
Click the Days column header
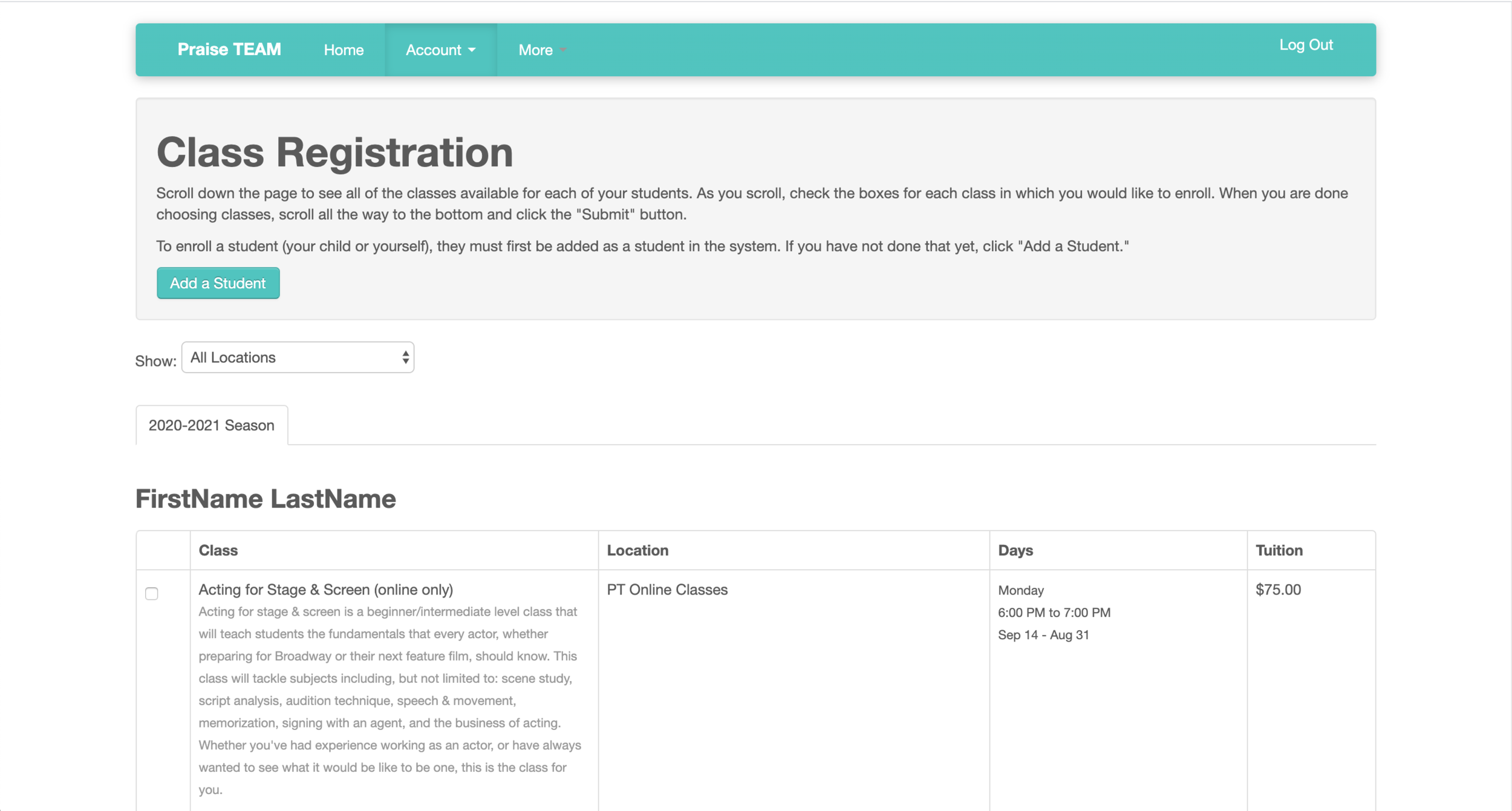[1015, 550]
